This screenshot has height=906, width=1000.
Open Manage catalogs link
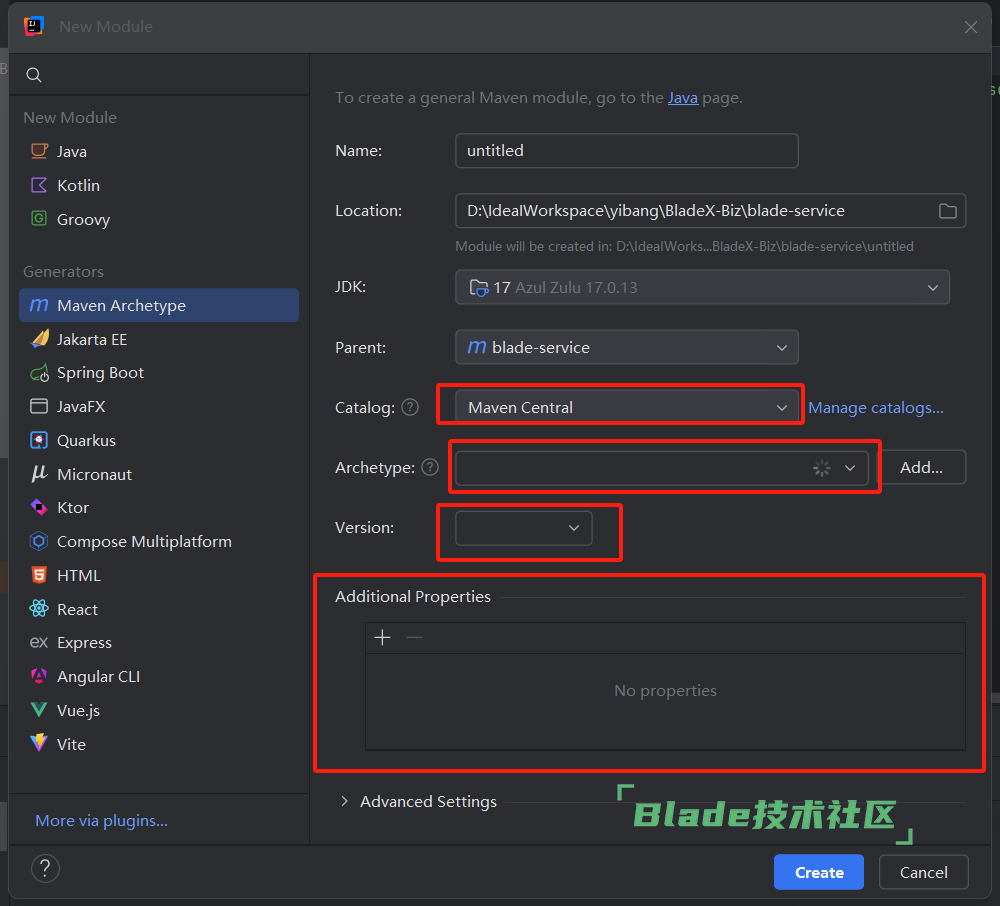tap(876, 407)
